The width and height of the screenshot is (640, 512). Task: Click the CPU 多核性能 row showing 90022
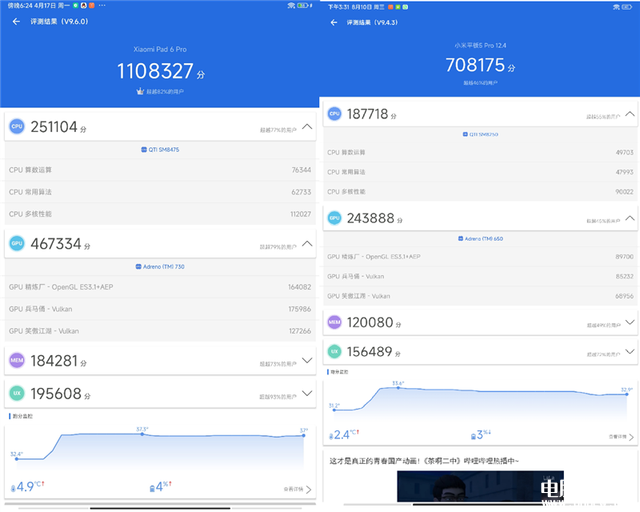[x=480, y=191]
